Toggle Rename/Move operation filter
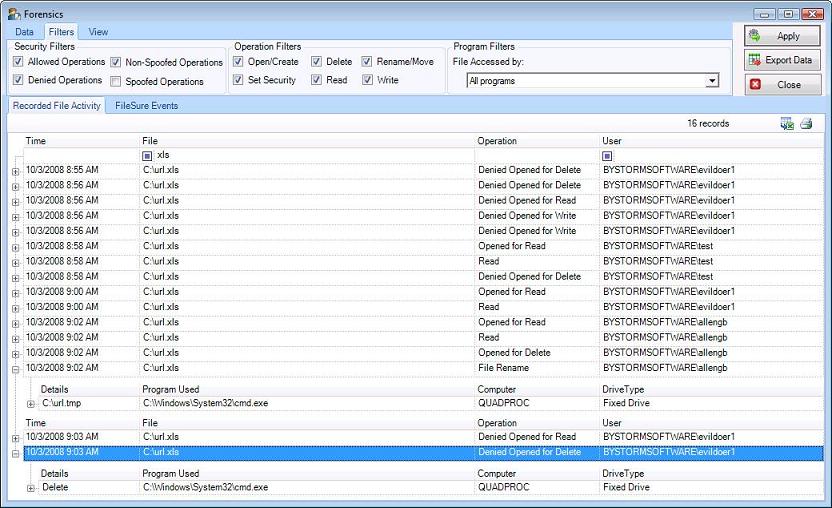Viewport: 832px width, 508px height. [367, 62]
